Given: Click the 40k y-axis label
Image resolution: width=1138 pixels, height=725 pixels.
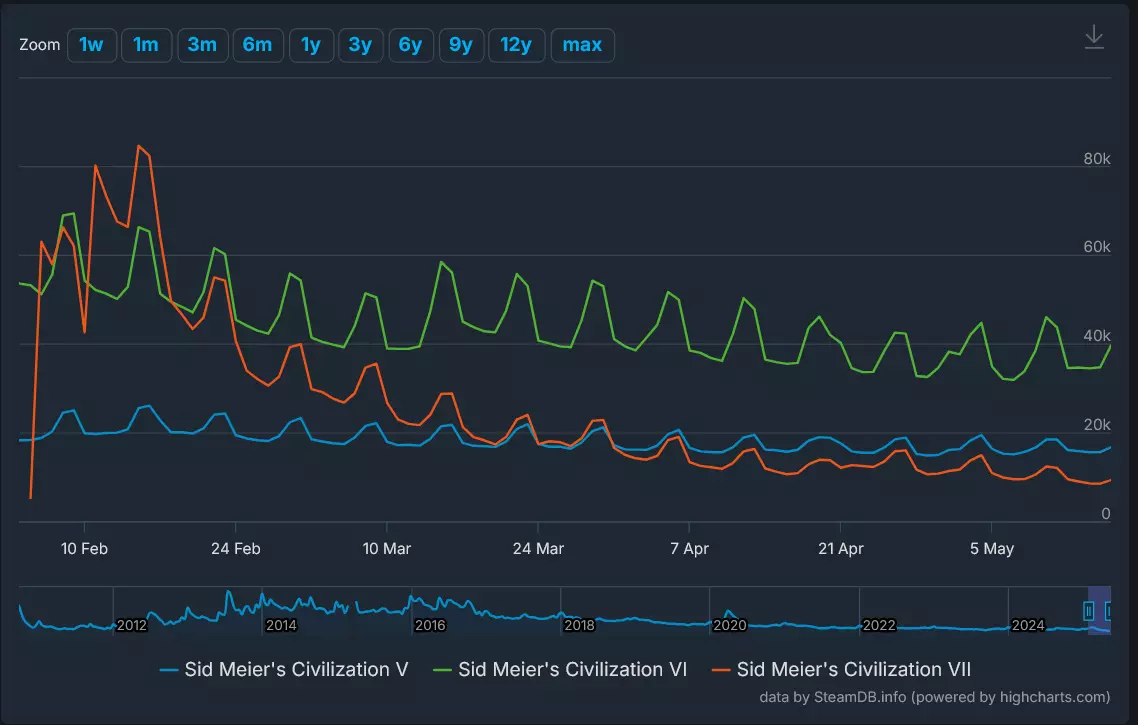Looking at the screenshot, I should point(1097,335).
